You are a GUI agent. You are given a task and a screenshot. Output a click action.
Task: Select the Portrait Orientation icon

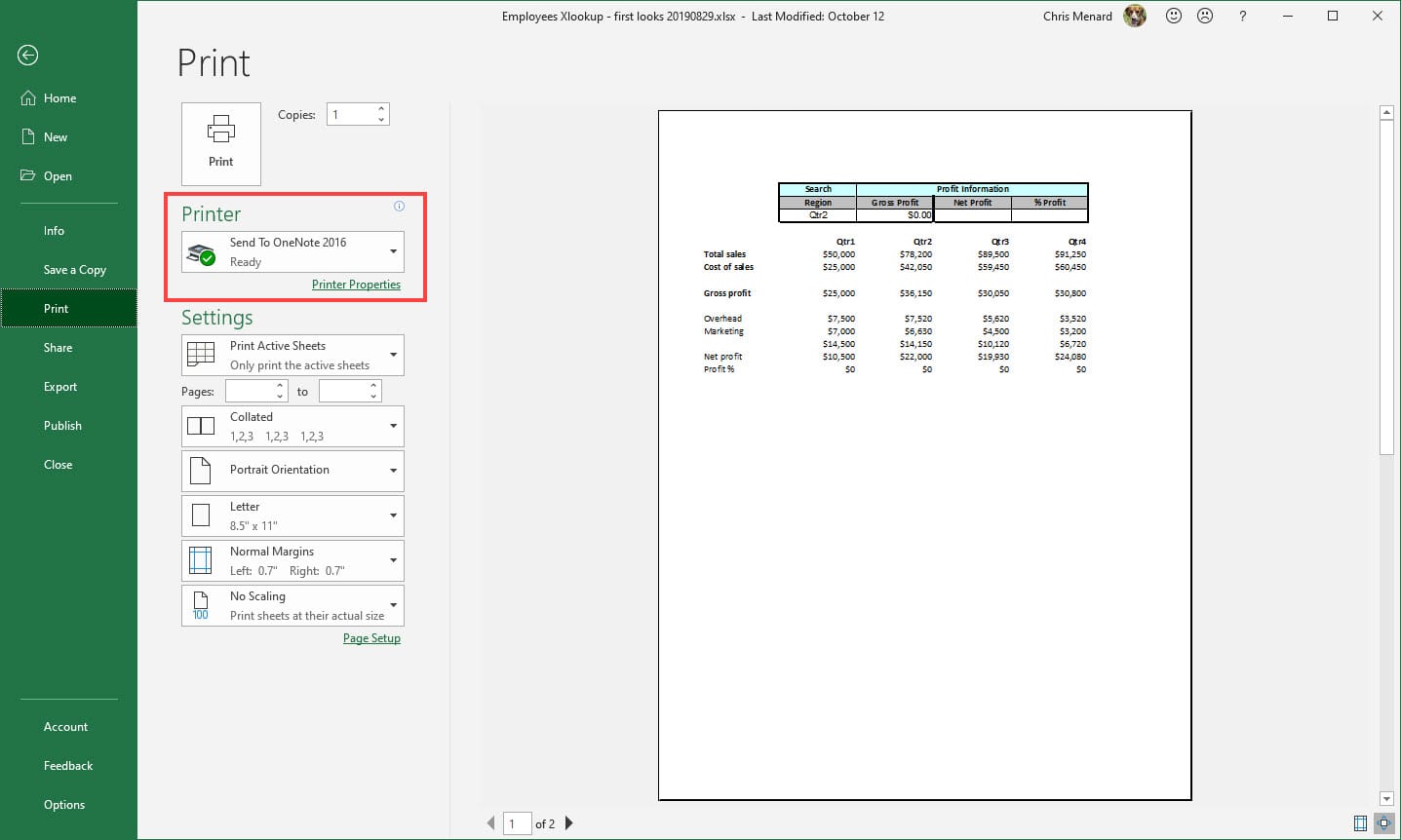pyautogui.click(x=201, y=471)
